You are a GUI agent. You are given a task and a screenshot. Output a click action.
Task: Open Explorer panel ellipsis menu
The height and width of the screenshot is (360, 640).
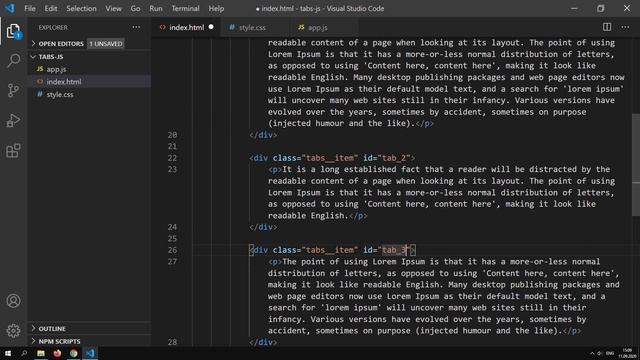click(x=136, y=27)
